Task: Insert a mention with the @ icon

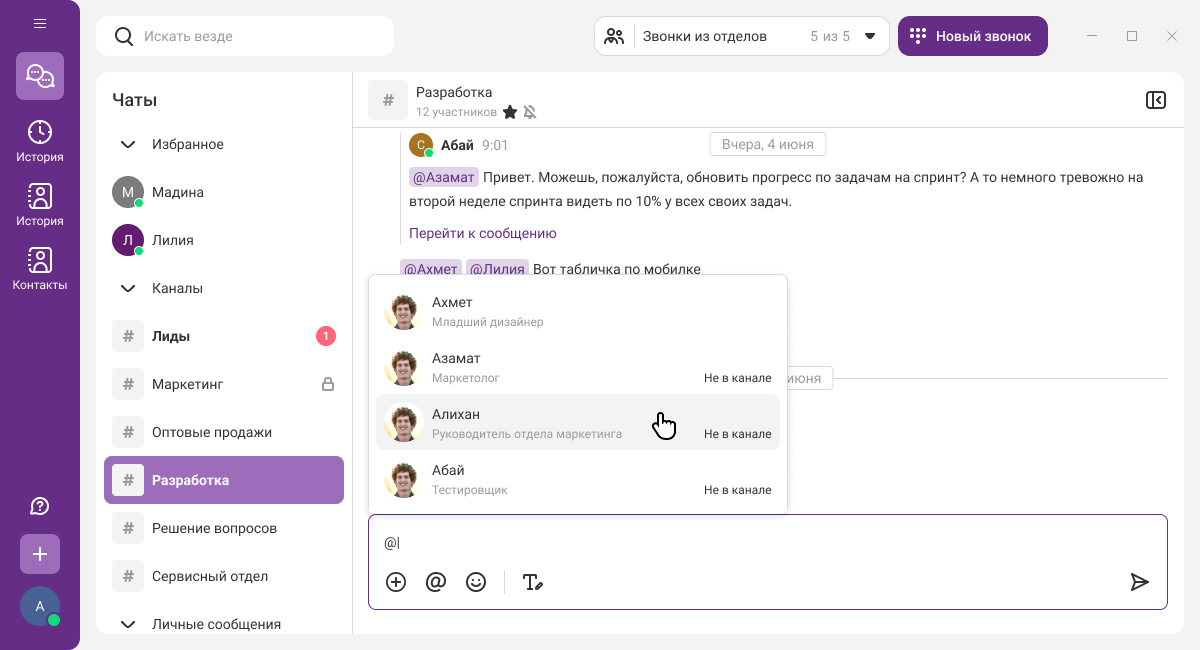Action: click(436, 582)
